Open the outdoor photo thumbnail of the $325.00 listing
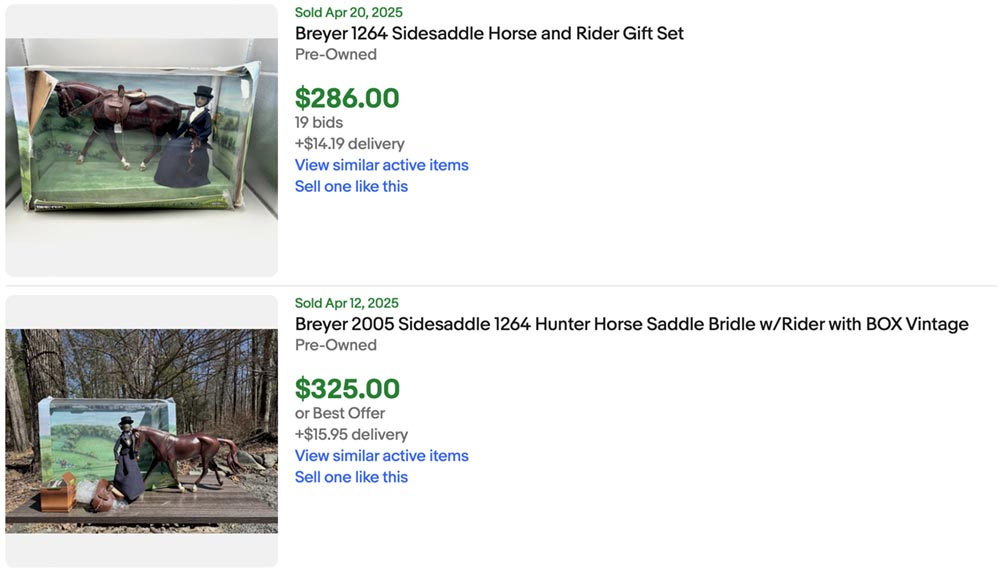This screenshot has height=575, width=1000. 141,430
